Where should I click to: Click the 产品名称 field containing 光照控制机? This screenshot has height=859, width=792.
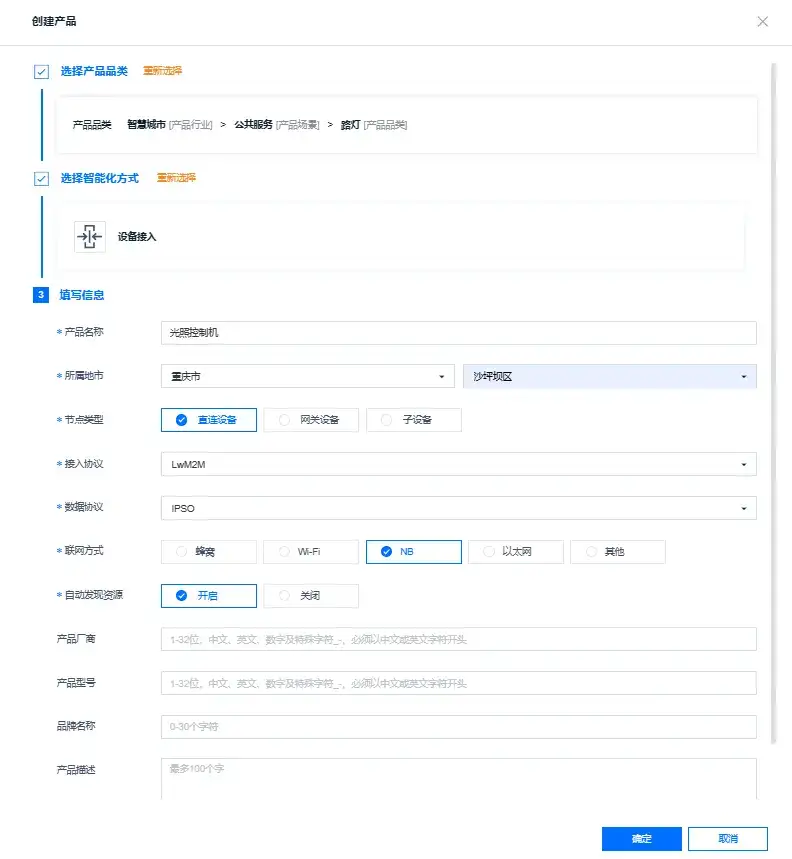458,333
